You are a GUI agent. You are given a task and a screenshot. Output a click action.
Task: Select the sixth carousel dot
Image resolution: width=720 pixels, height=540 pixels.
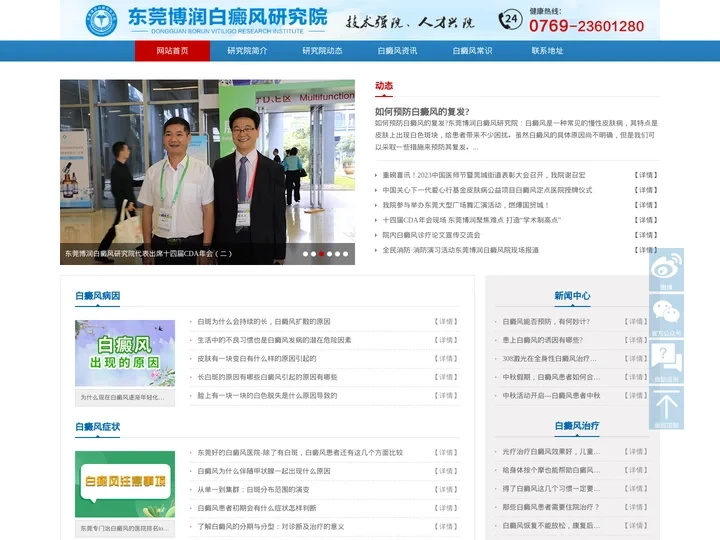point(345,254)
